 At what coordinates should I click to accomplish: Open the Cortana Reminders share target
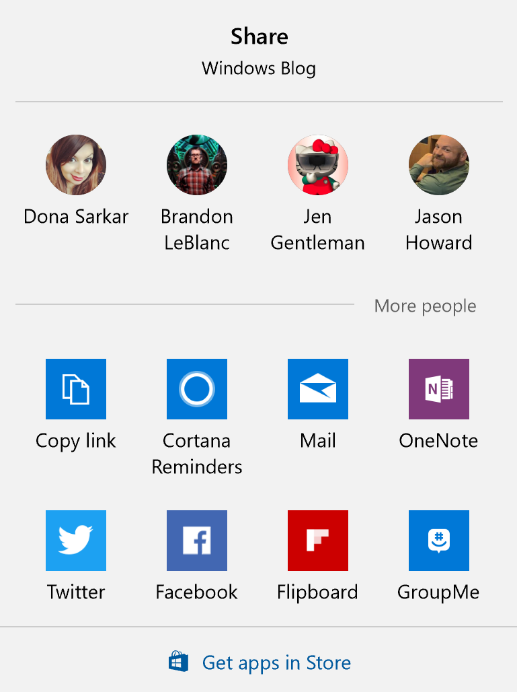pyautogui.click(x=197, y=389)
